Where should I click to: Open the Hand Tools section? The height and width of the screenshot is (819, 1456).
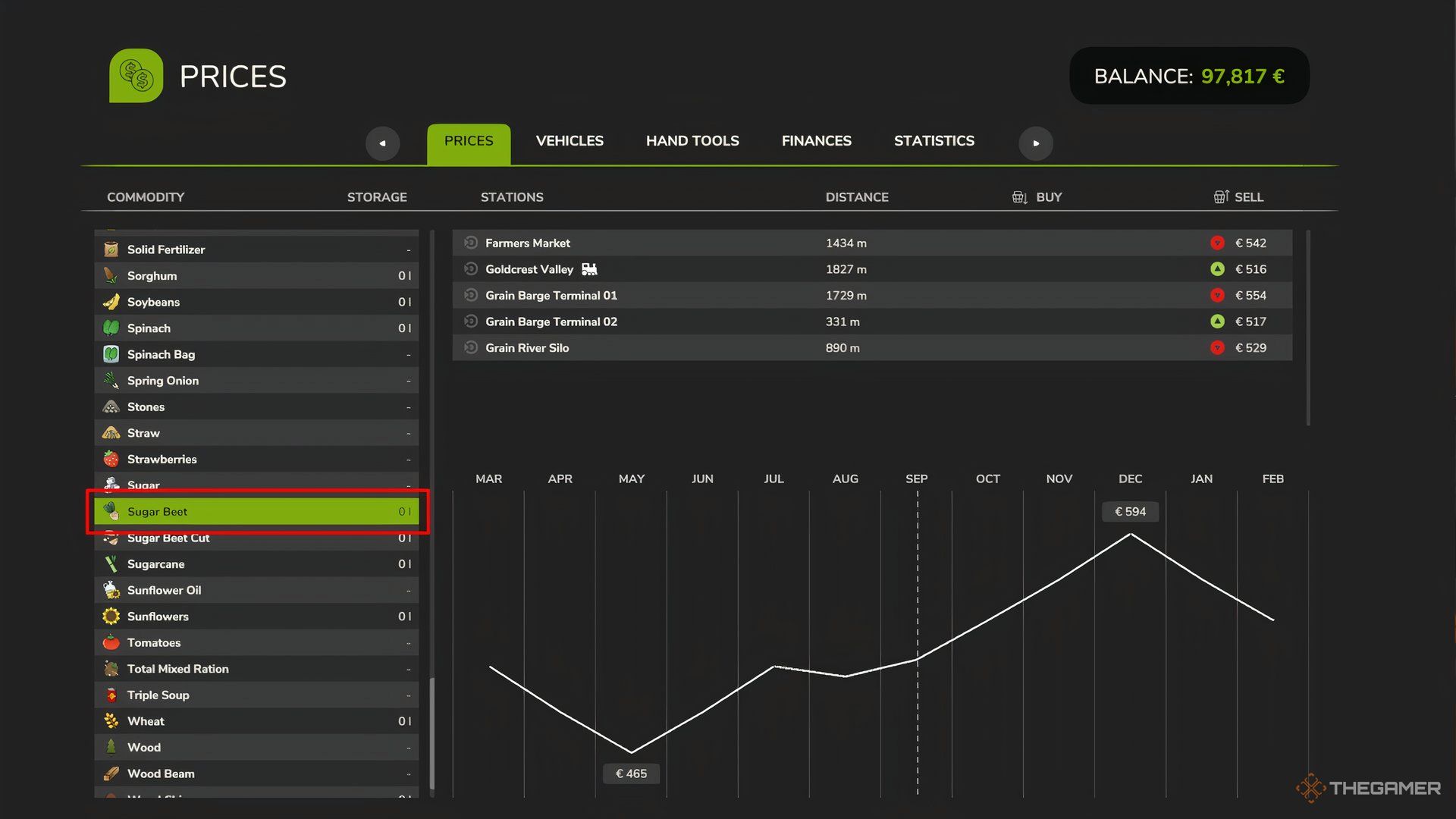click(x=692, y=141)
